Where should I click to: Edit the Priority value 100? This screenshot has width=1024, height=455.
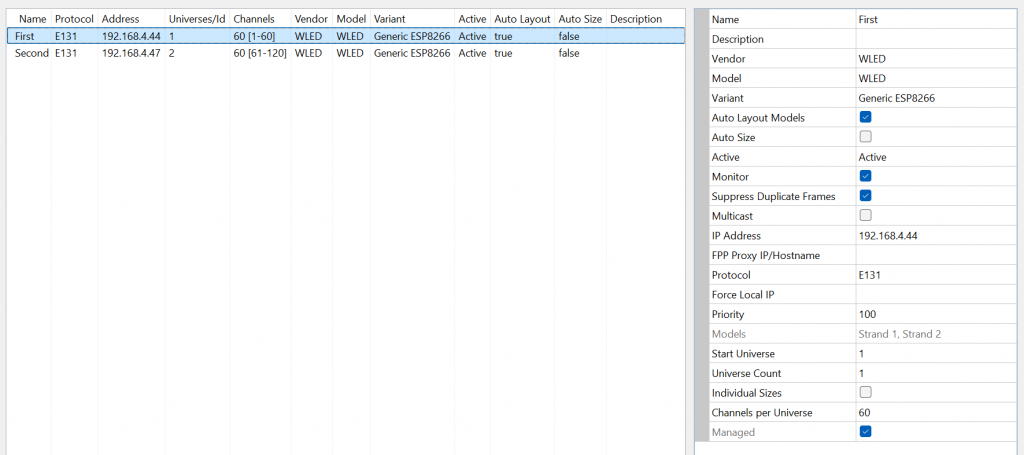(935, 314)
